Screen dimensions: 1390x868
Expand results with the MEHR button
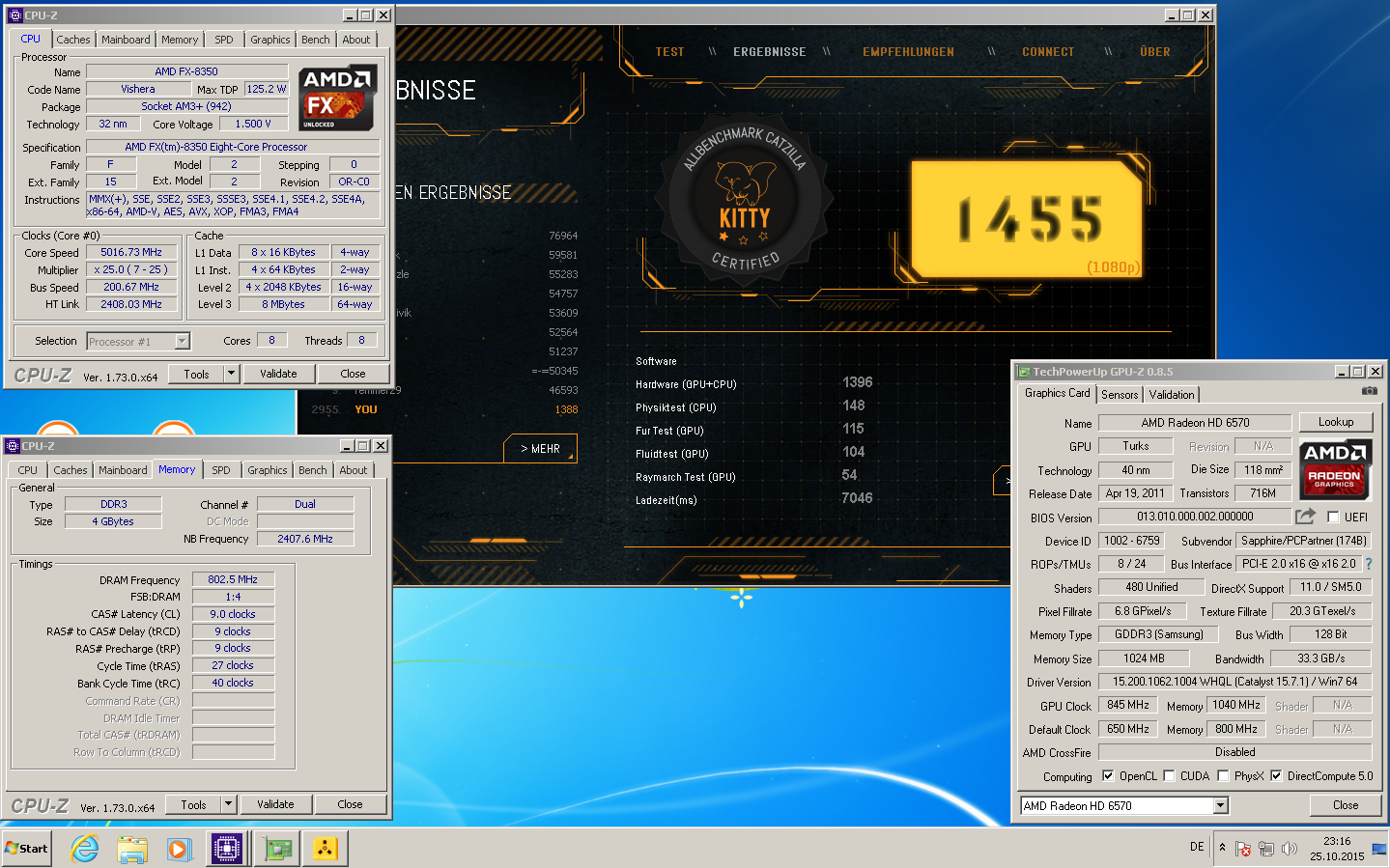[x=541, y=449]
